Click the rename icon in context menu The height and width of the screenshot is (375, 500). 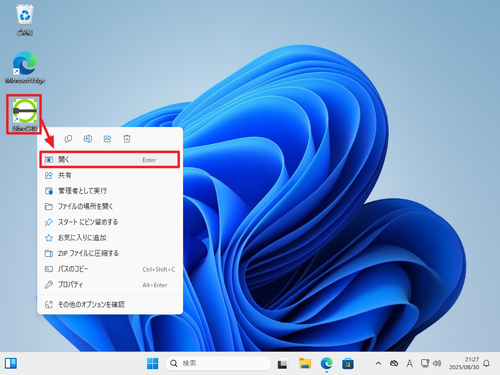(x=88, y=139)
